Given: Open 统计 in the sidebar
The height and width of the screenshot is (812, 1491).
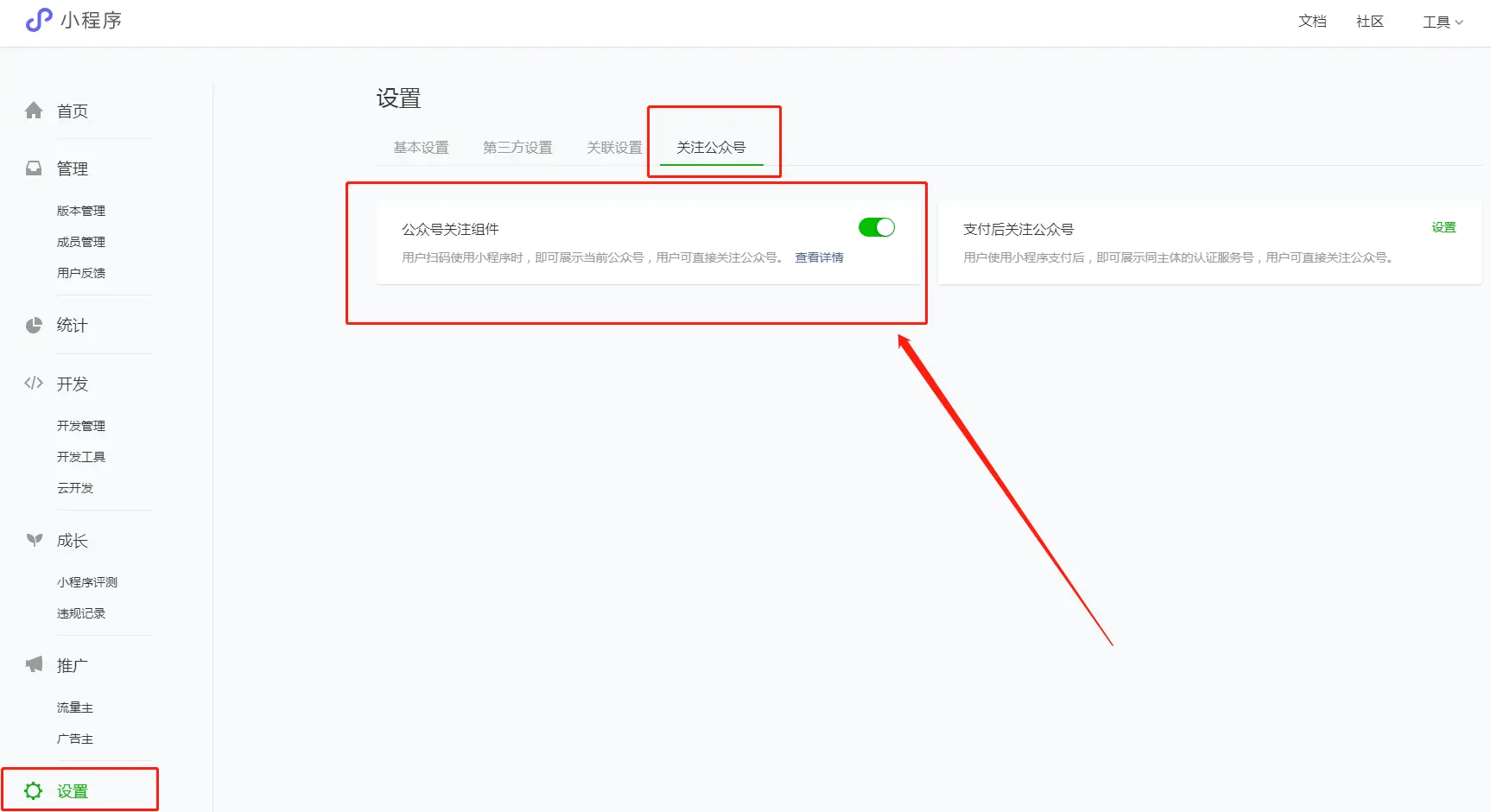Looking at the screenshot, I should tap(73, 326).
